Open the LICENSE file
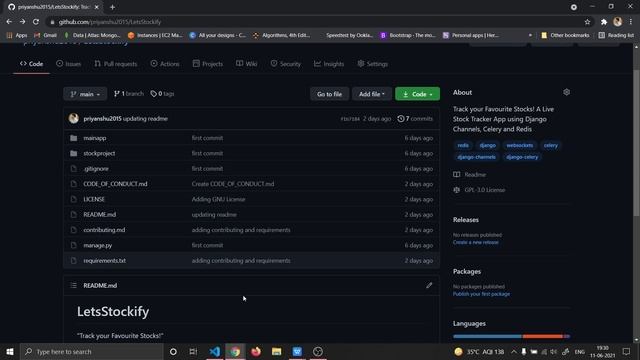 click(94, 199)
